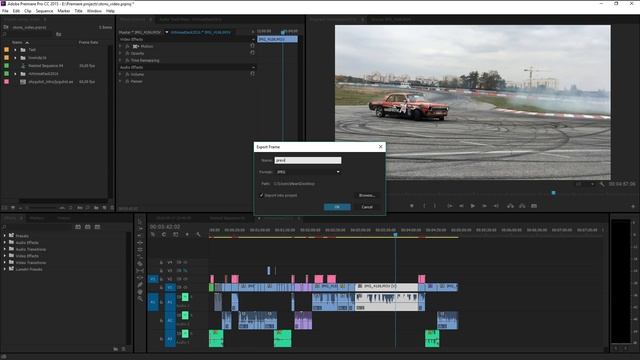This screenshot has width=640, height=360.
Task: Click Browse in Export Frame dialog
Action: tap(367, 196)
